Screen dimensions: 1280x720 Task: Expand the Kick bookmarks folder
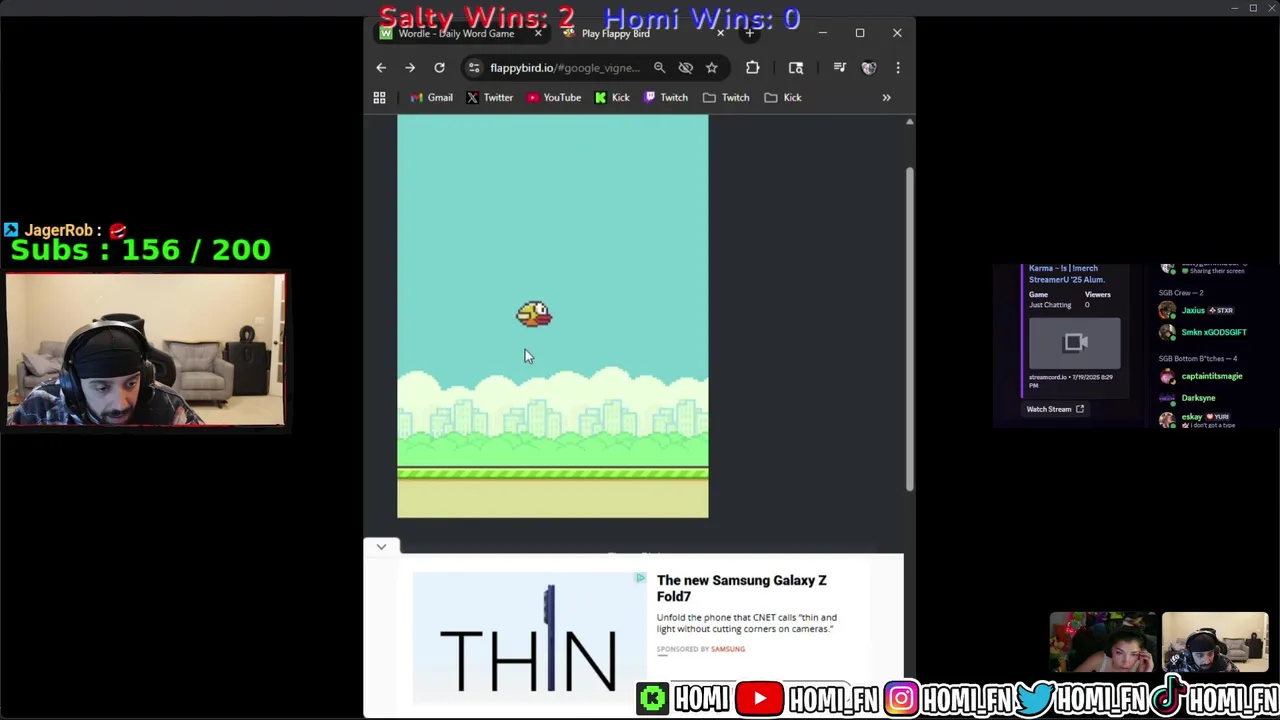783,98
